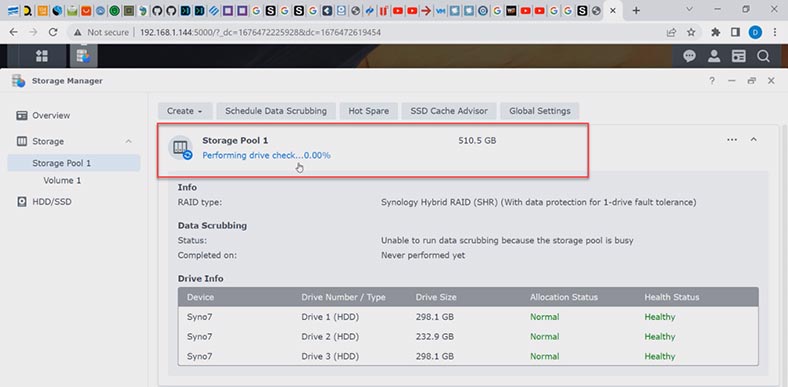Click the Performing drive check status link
This screenshot has width=788, height=387.
click(266, 155)
